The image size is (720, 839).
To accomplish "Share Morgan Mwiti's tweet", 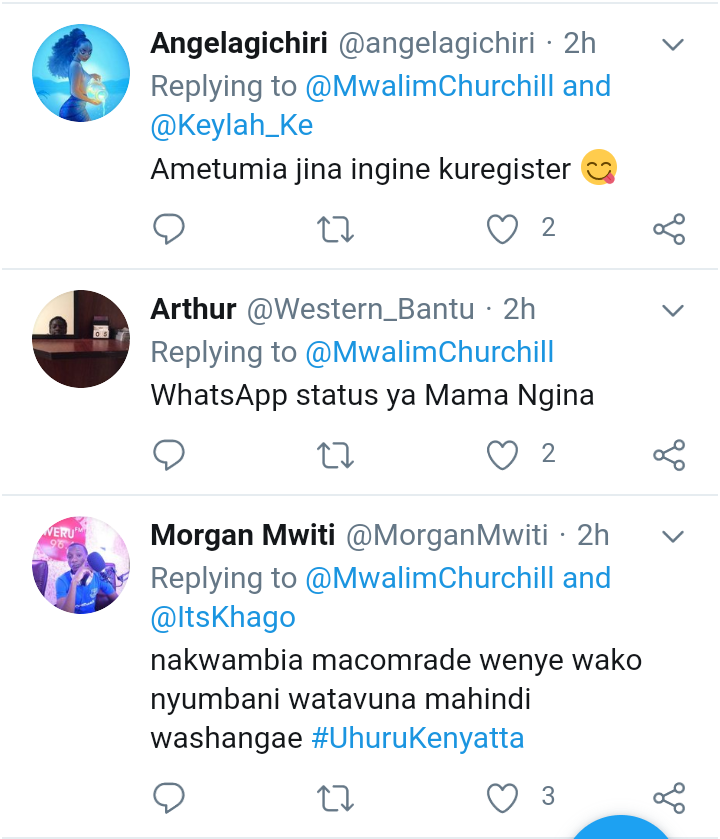I will click(669, 798).
